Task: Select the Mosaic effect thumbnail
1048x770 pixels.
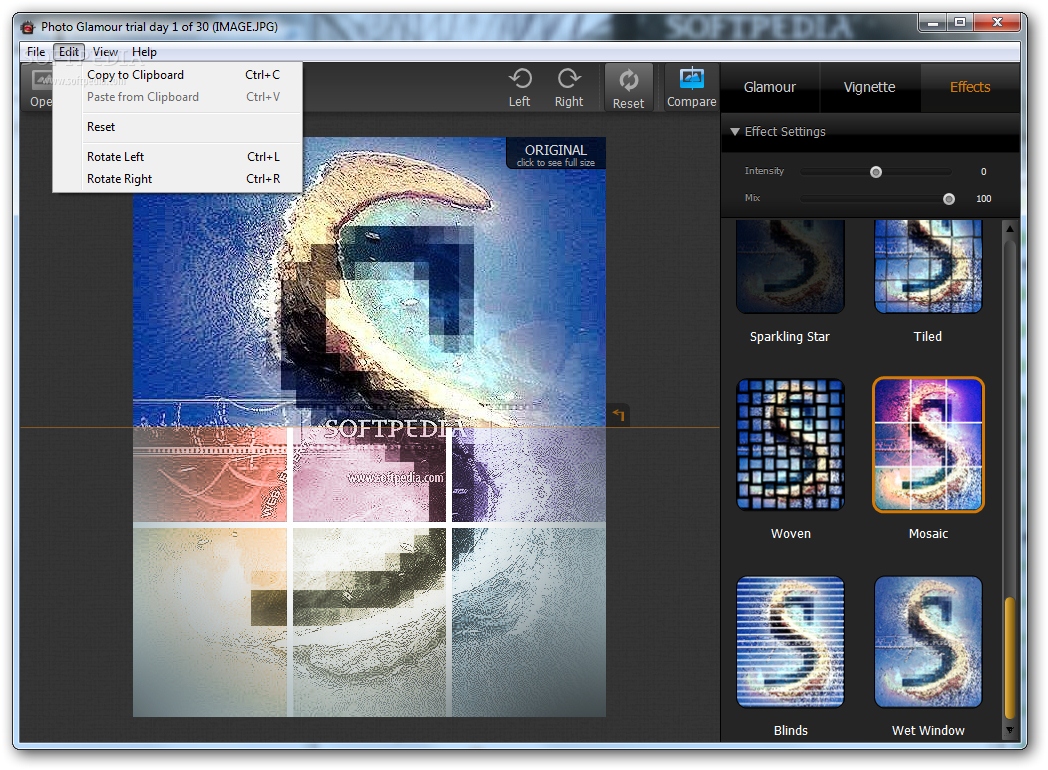Action: pyautogui.click(x=928, y=444)
